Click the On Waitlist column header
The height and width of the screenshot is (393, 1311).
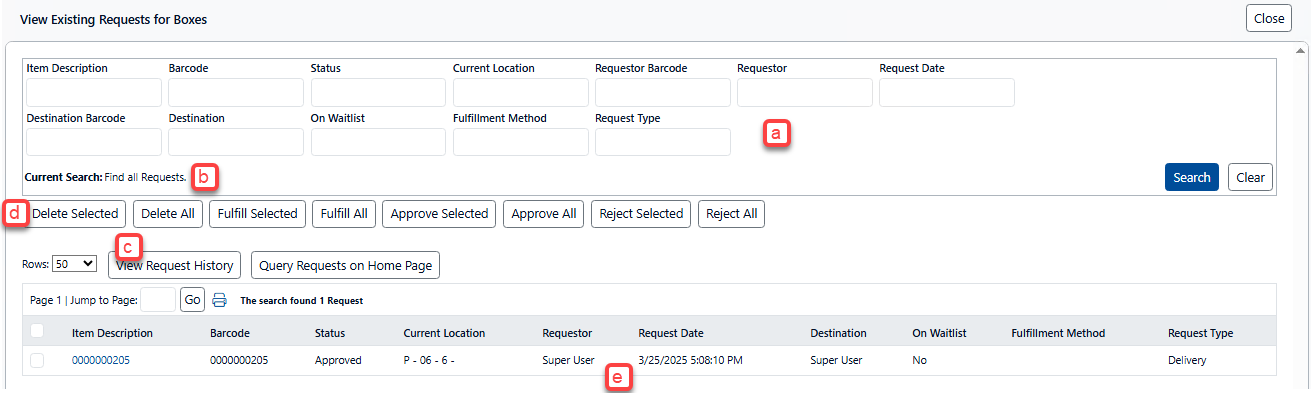(x=939, y=333)
